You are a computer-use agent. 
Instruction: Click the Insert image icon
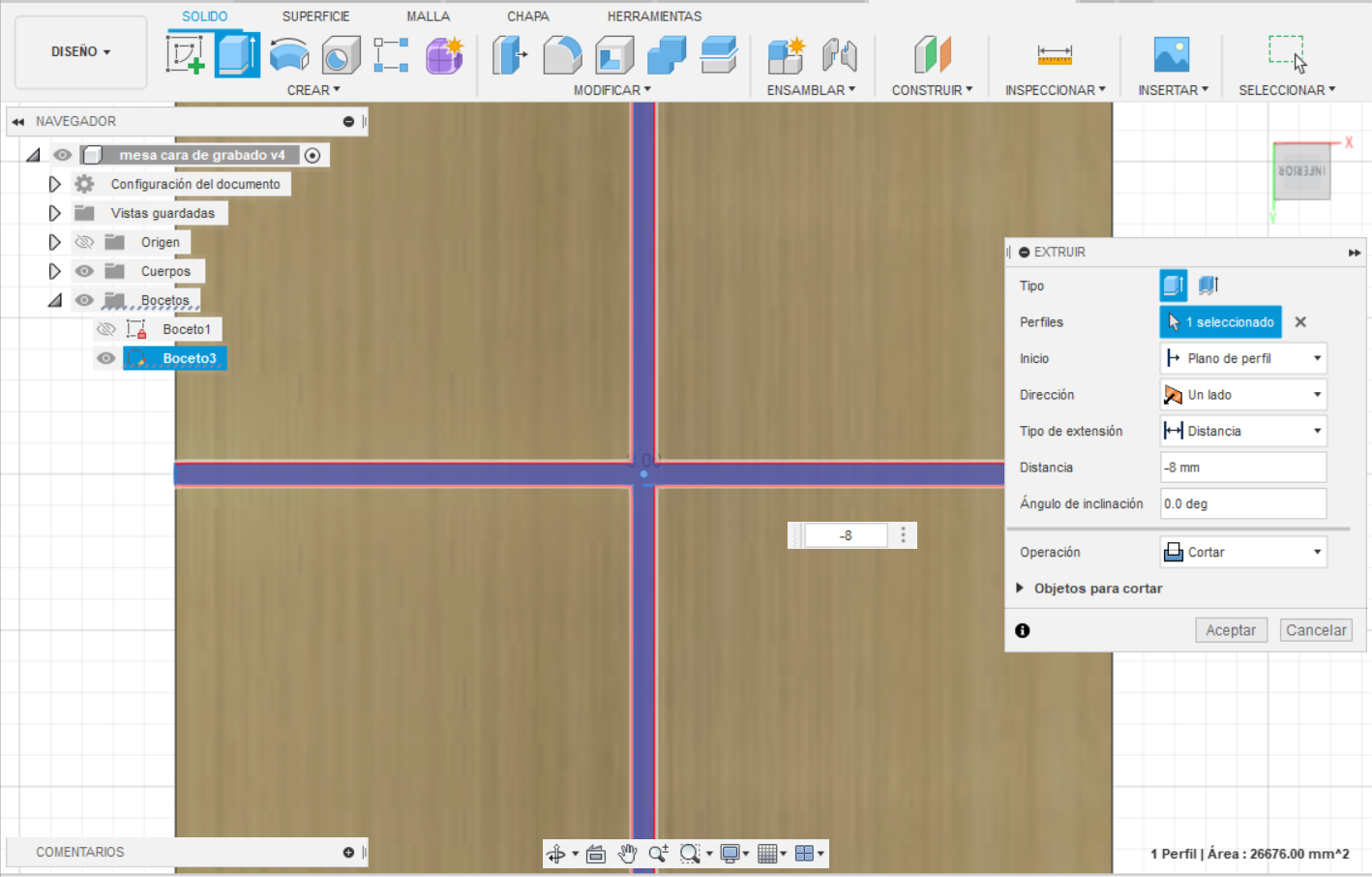click(1172, 54)
